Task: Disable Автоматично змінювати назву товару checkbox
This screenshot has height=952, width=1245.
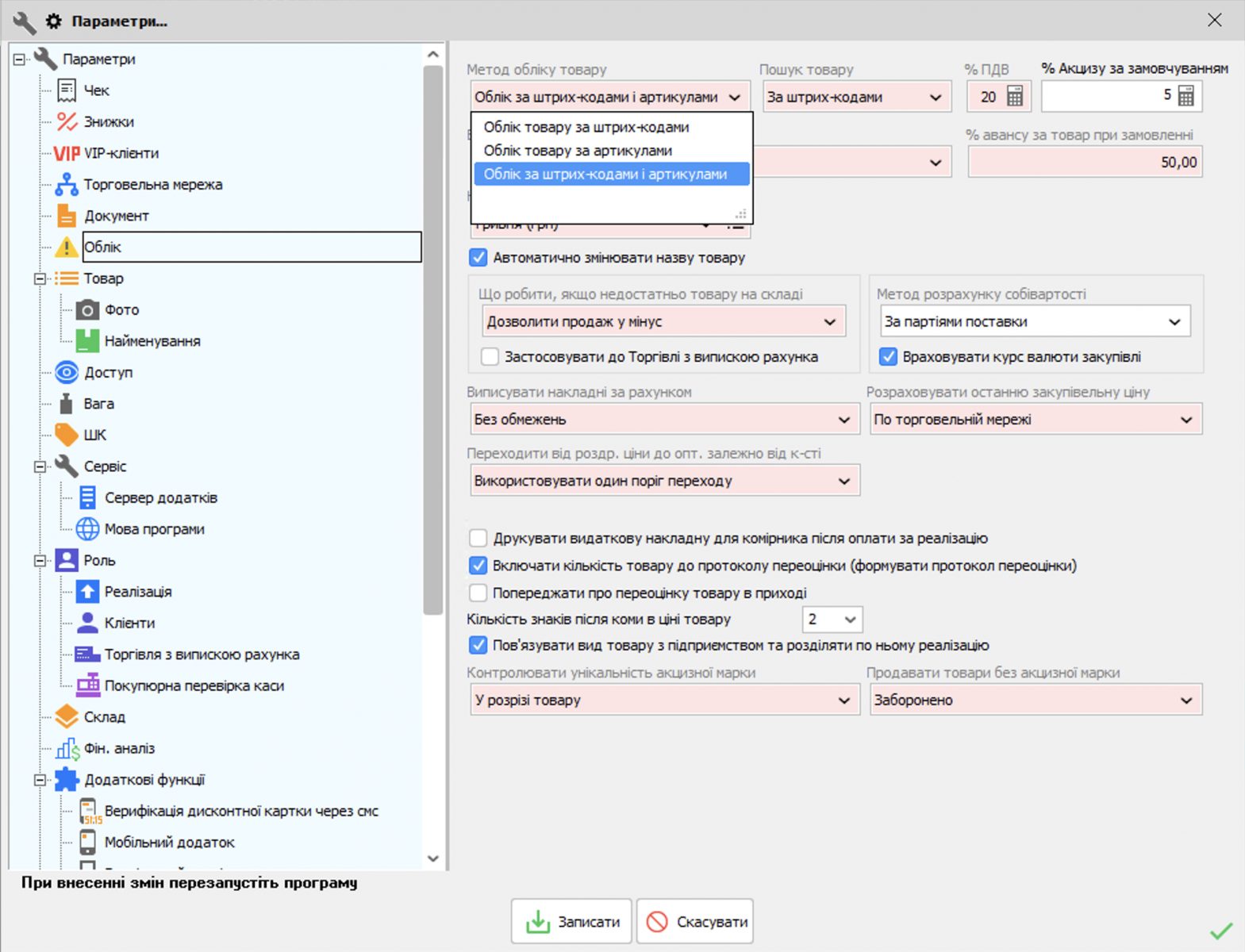Action: [478, 258]
